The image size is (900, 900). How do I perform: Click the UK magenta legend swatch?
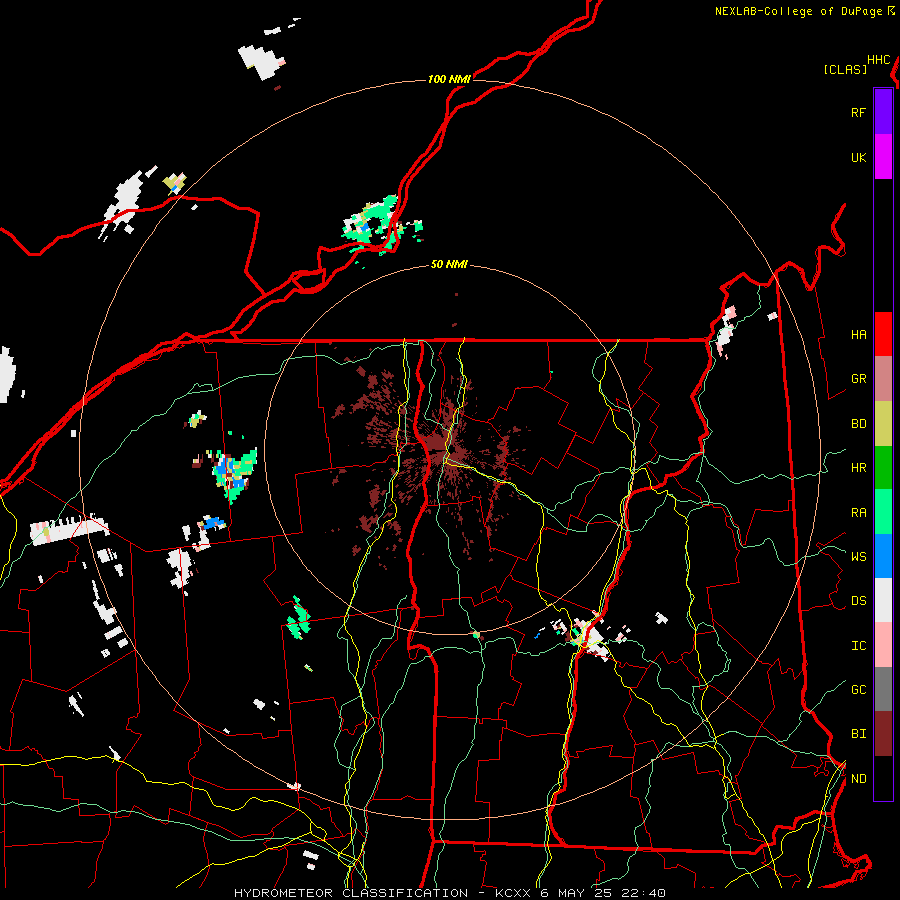(x=883, y=157)
